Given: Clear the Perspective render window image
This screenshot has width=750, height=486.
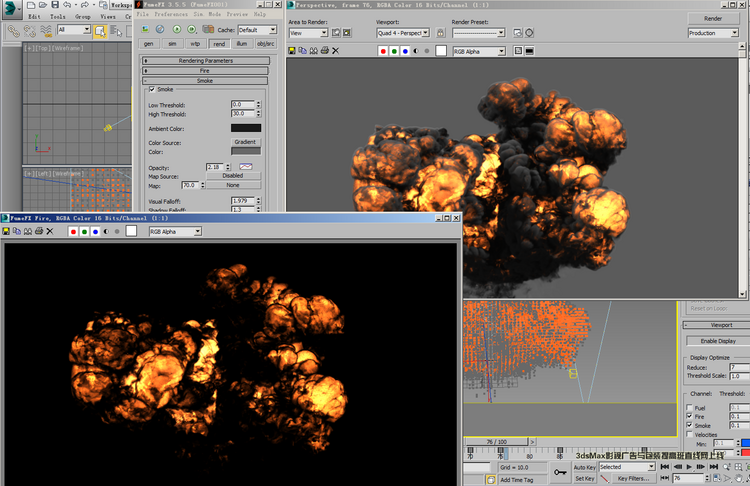Looking at the screenshot, I should click(336, 51).
